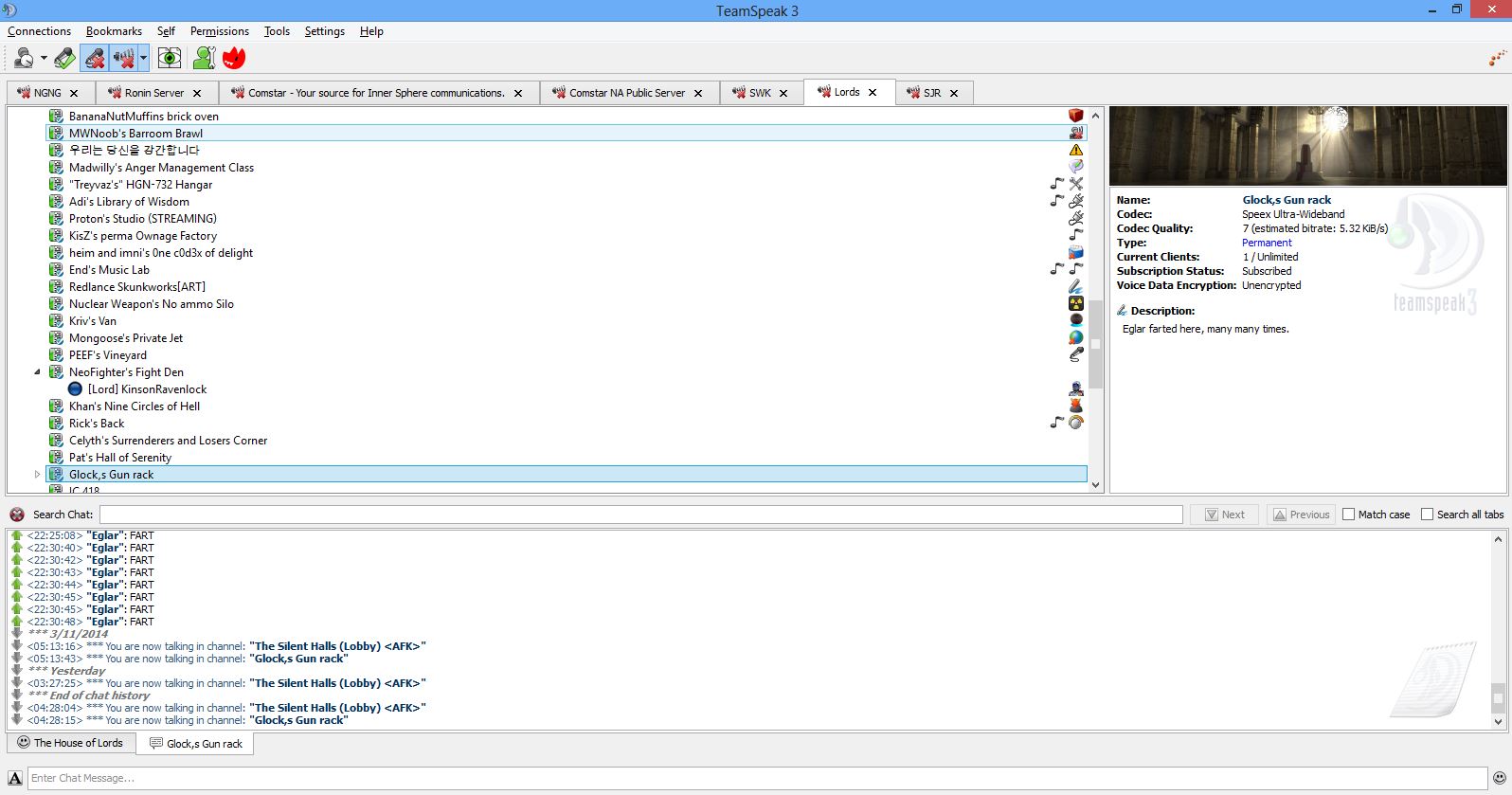Open the Connect button dropdown arrow
Image resolution: width=1512 pixels, height=795 pixels.
click(x=44, y=59)
